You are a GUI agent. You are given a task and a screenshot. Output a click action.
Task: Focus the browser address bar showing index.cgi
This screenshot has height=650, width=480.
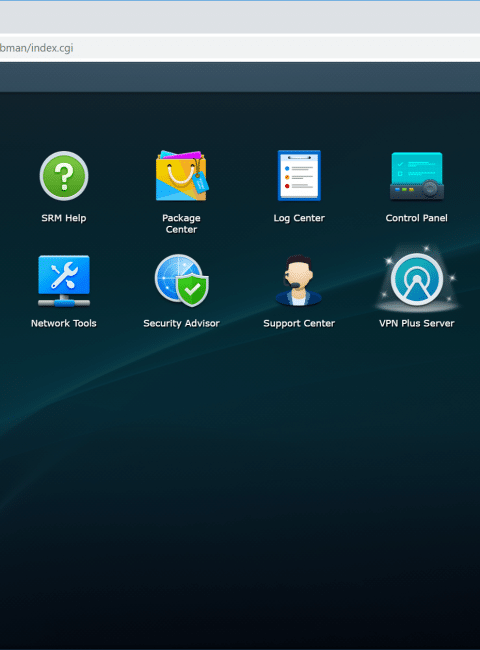point(240,48)
